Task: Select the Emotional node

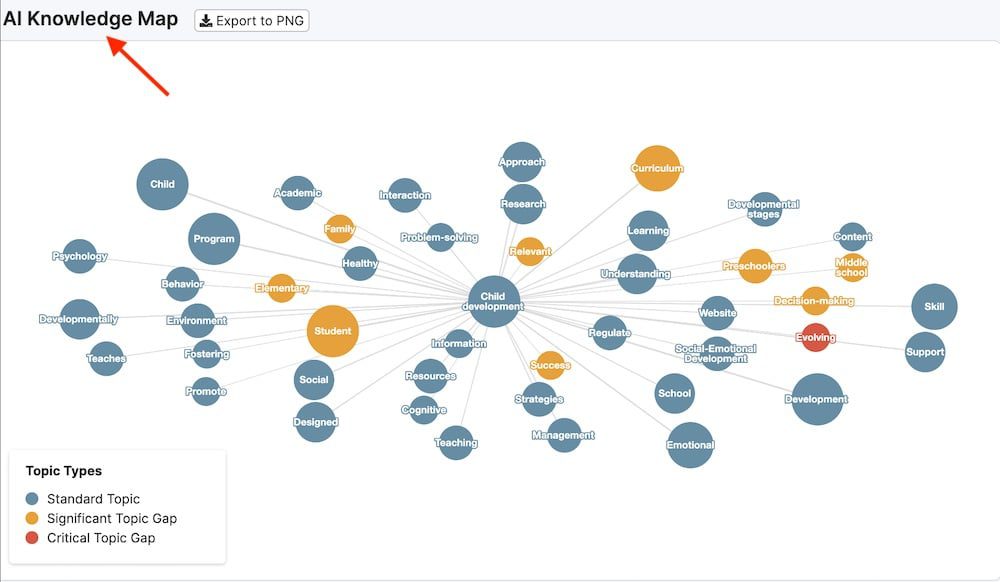Action: click(690, 445)
